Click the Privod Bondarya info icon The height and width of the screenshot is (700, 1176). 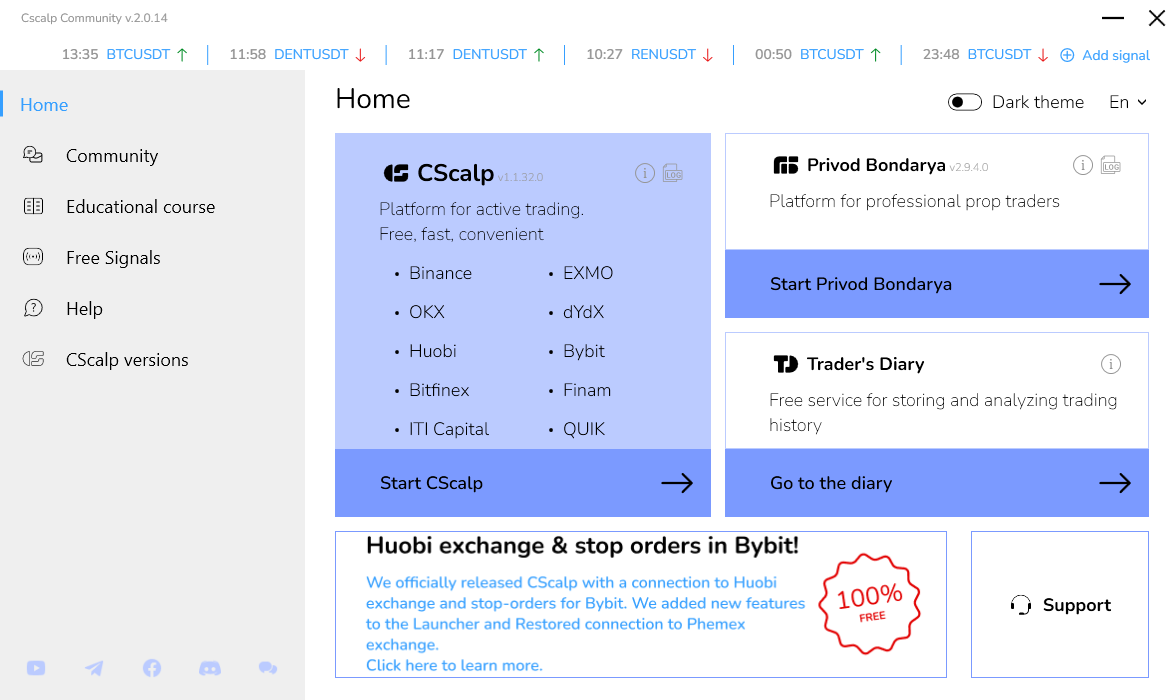tap(1082, 166)
